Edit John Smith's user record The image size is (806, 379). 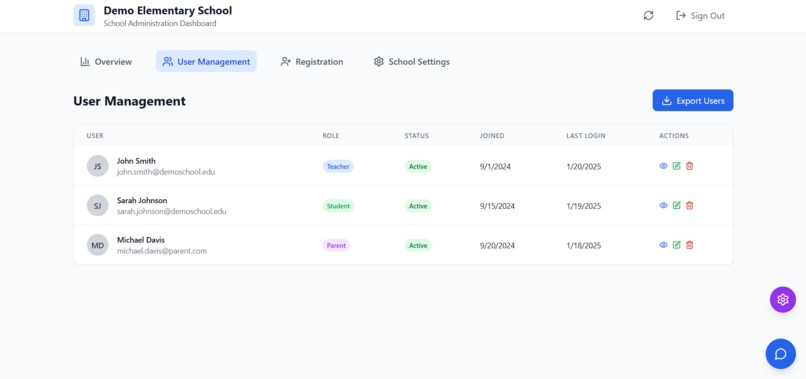[676, 166]
